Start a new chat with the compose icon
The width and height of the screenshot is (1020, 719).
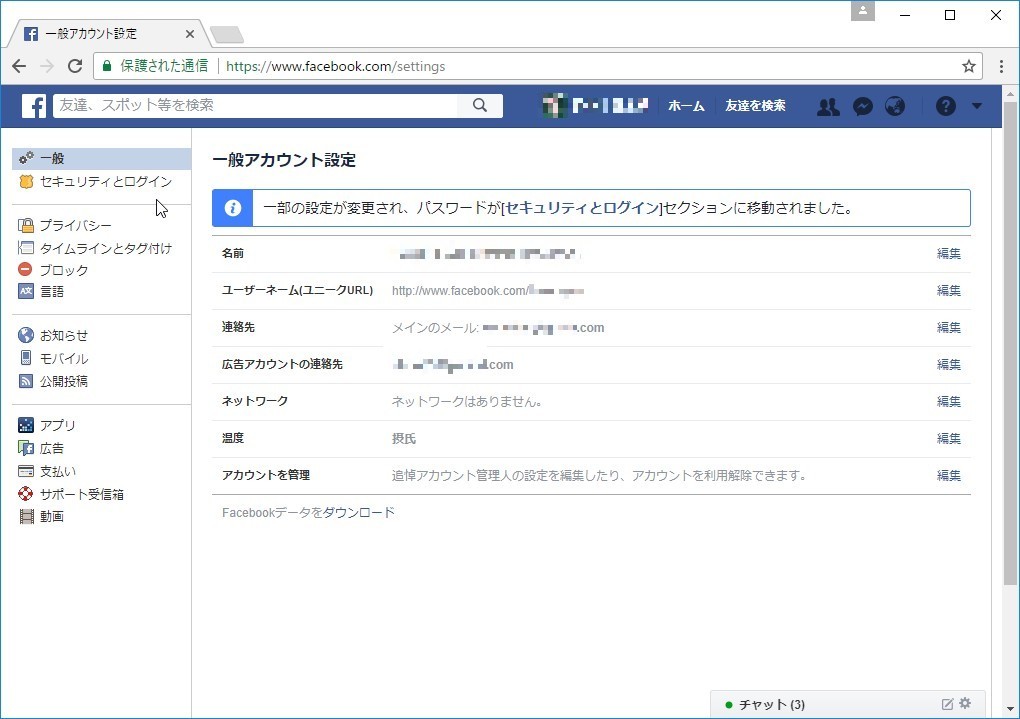(x=945, y=703)
